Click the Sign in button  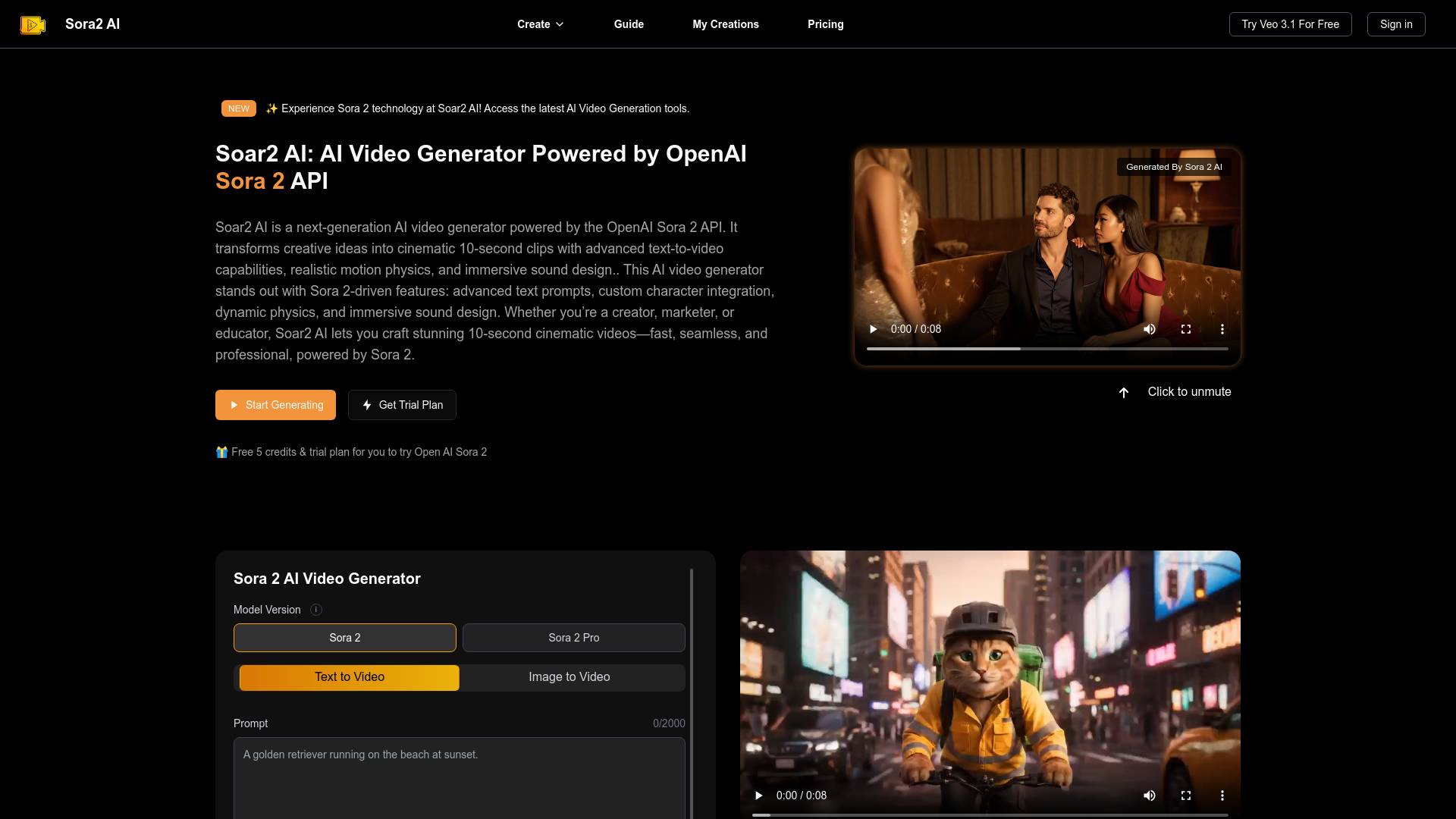1396,24
